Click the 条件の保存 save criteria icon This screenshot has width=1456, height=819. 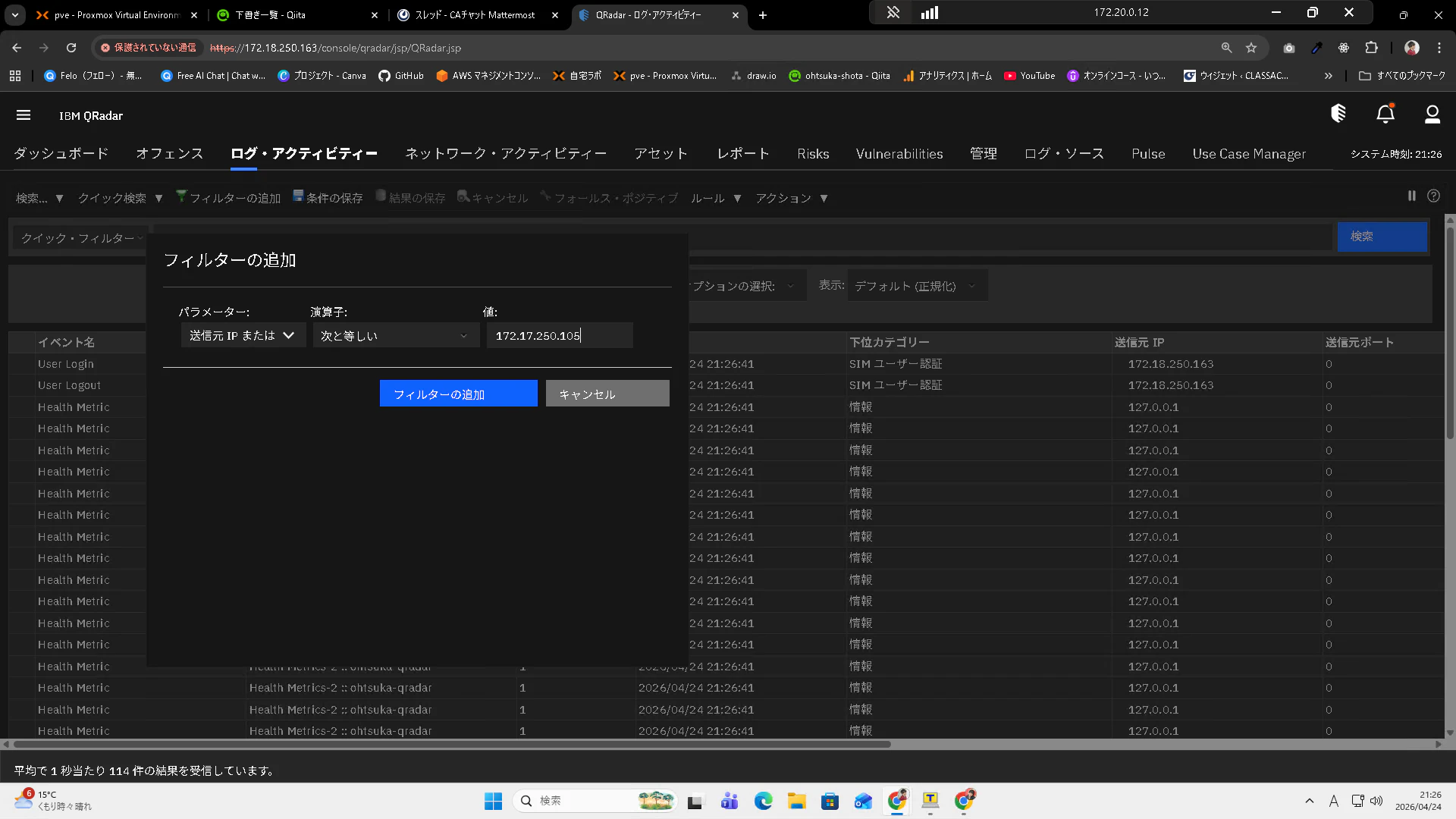click(x=298, y=196)
